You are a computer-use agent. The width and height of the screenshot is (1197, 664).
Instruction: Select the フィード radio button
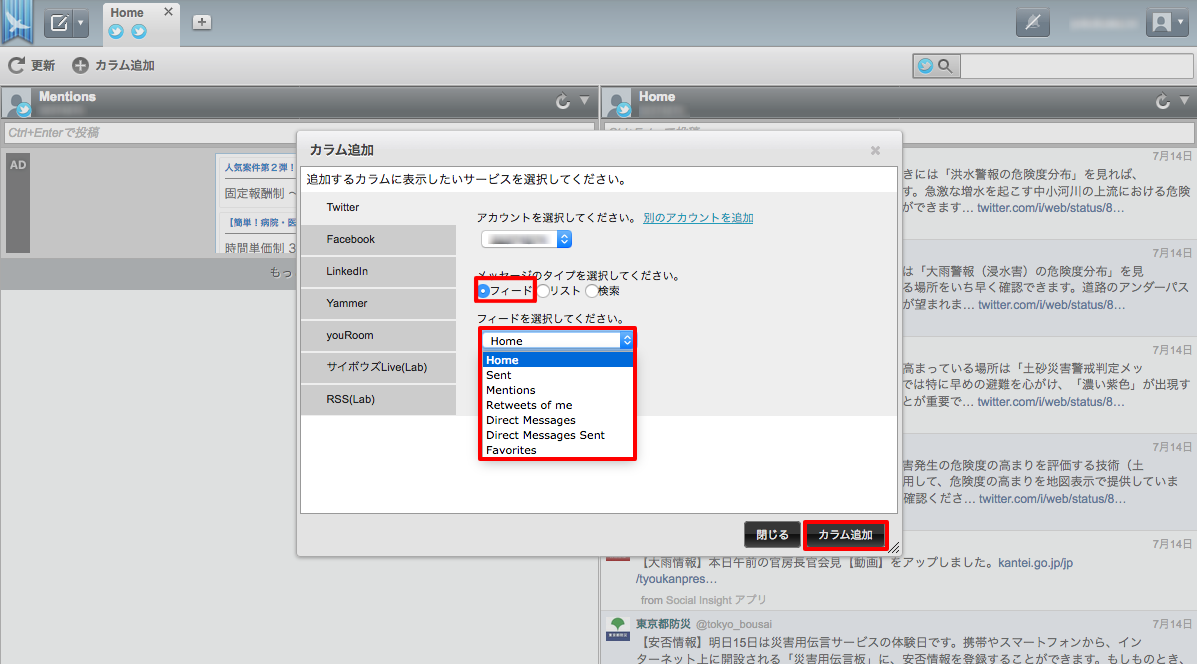[484, 291]
